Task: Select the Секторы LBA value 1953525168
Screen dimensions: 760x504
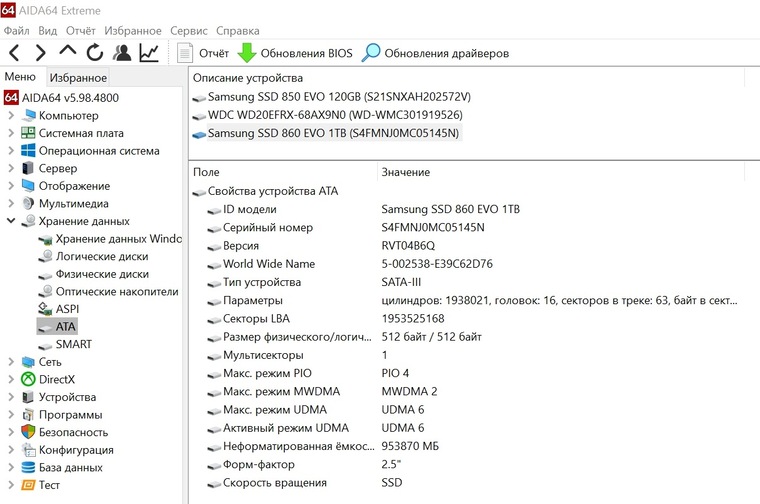Action: (413, 318)
